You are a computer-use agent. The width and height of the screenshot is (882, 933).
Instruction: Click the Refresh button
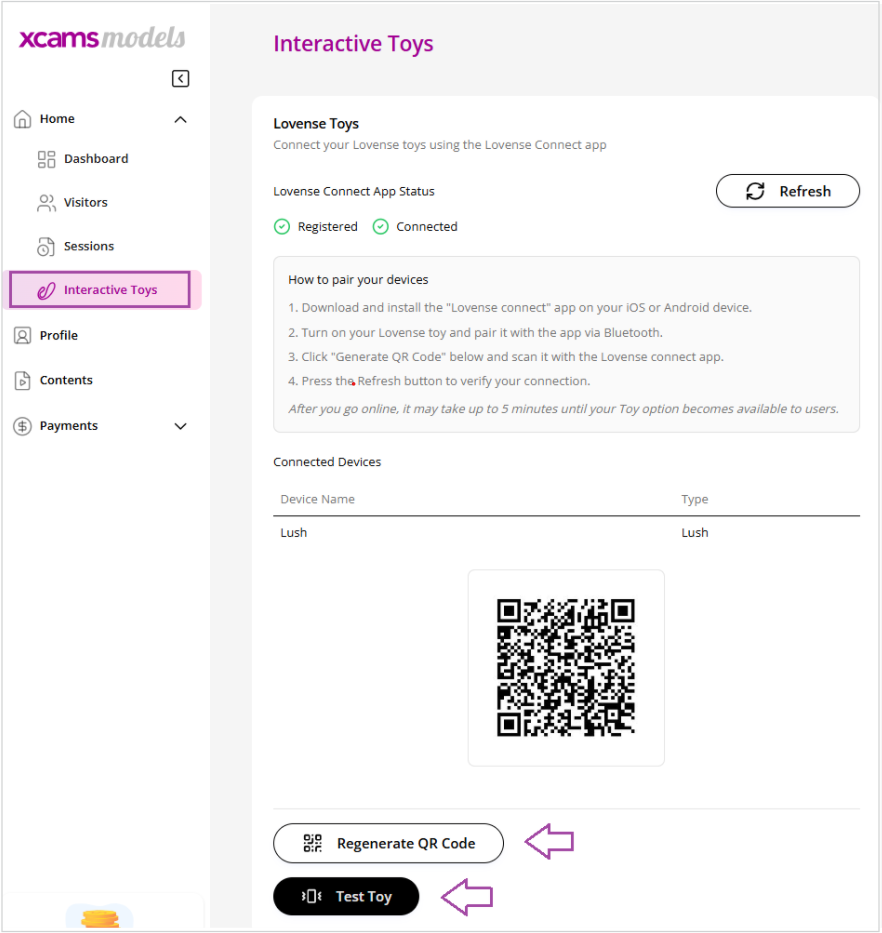[x=787, y=191]
